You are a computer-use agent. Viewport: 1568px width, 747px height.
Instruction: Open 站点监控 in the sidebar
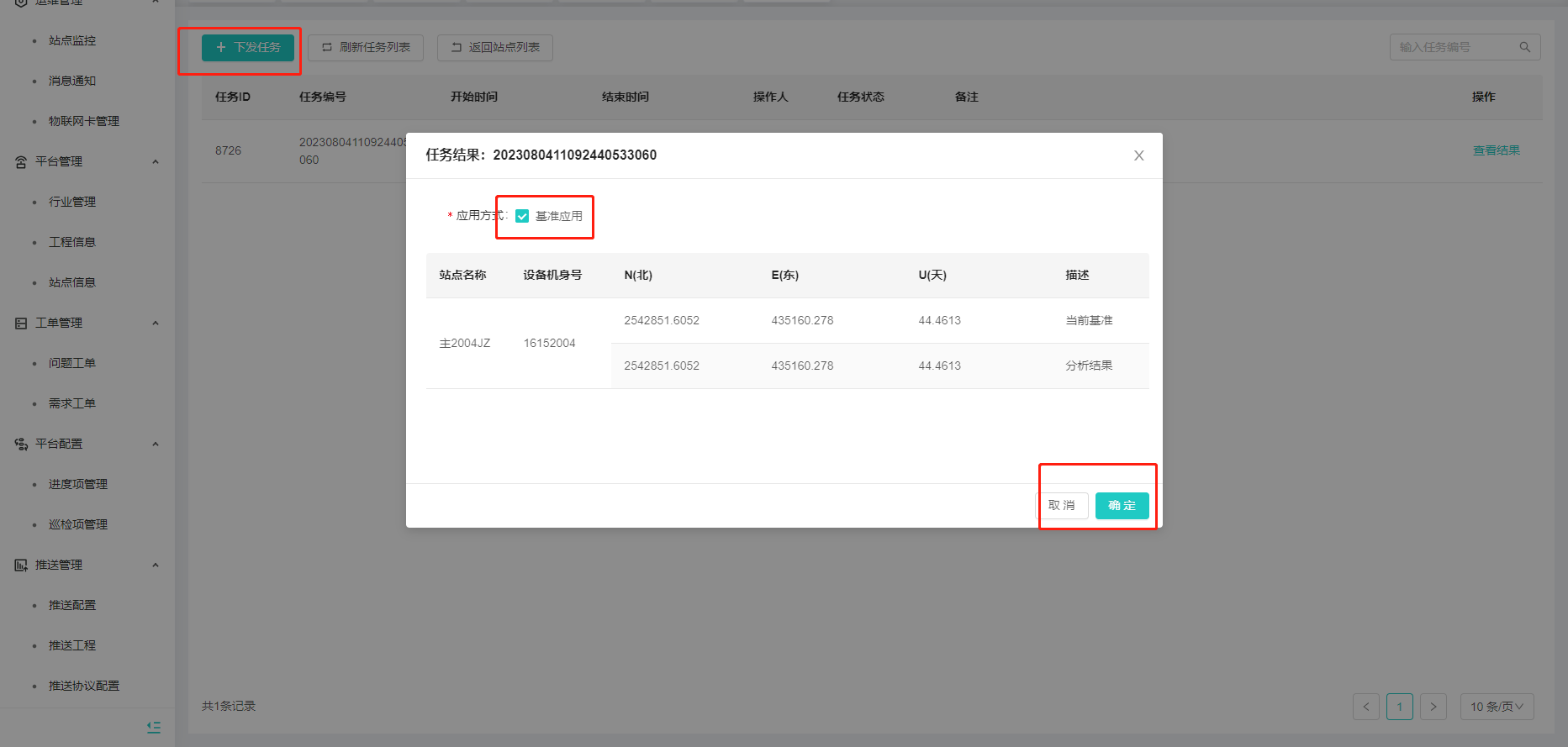[x=72, y=40]
